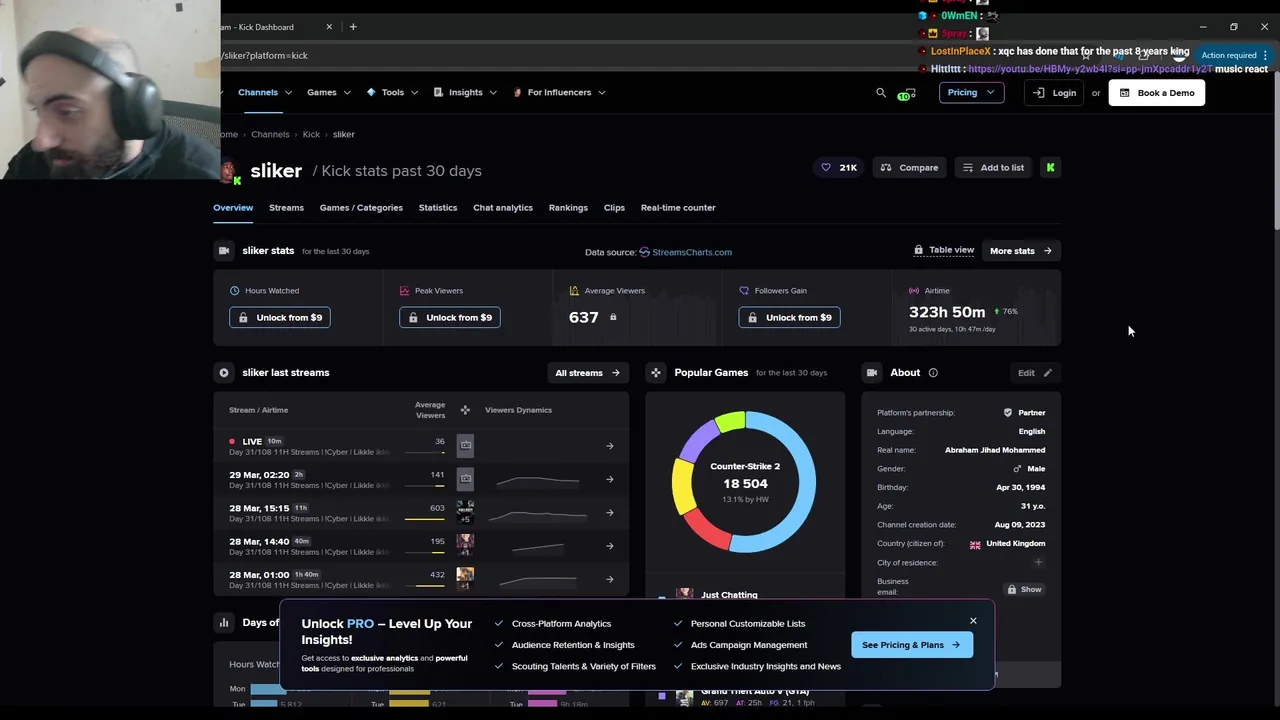Click the bar chart icon beside Days of week

pyautogui.click(x=224, y=622)
